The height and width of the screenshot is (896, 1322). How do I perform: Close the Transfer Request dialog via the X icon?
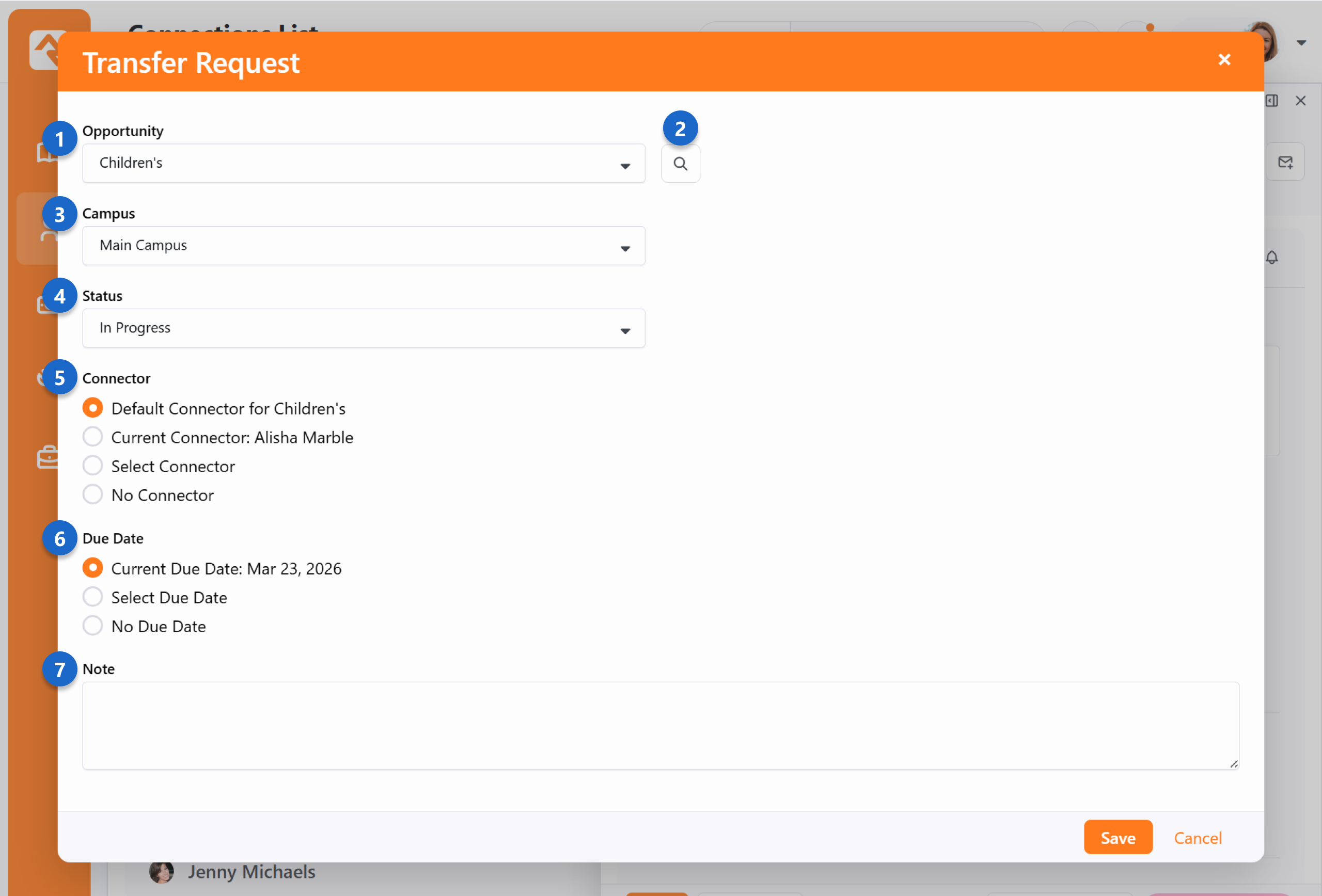pyautogui.click(x=1224, y=60)
